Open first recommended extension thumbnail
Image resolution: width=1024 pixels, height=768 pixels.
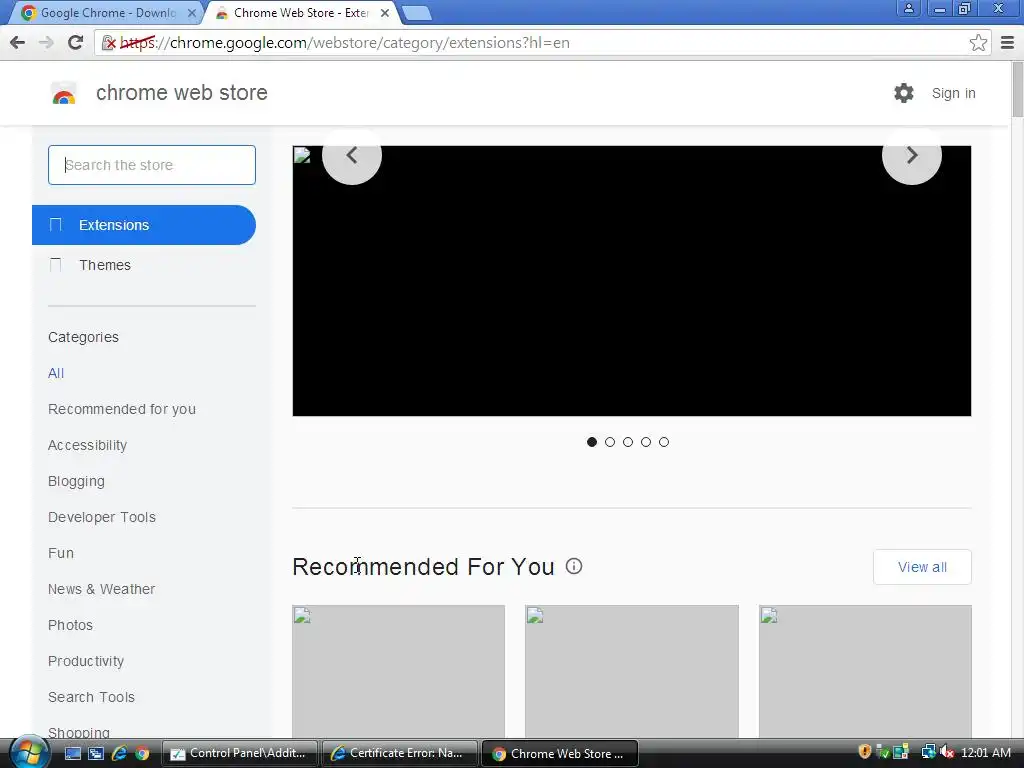398,671
